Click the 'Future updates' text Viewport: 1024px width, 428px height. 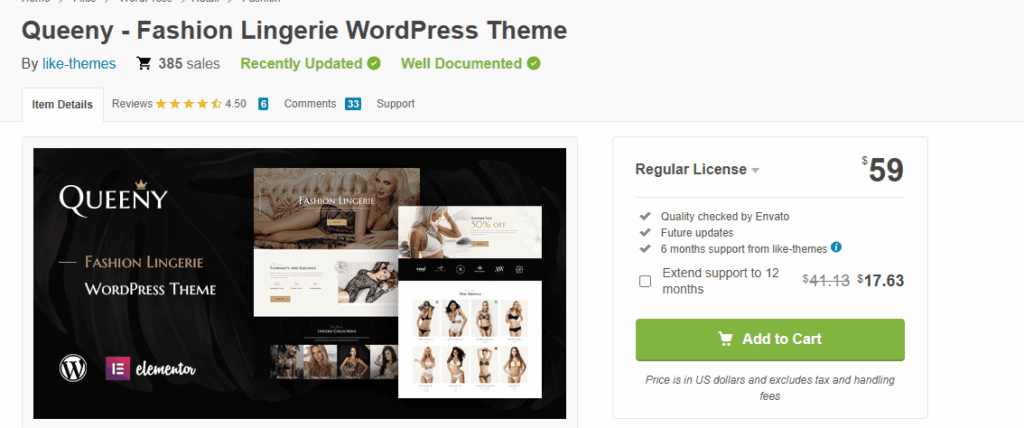[697, 233]
